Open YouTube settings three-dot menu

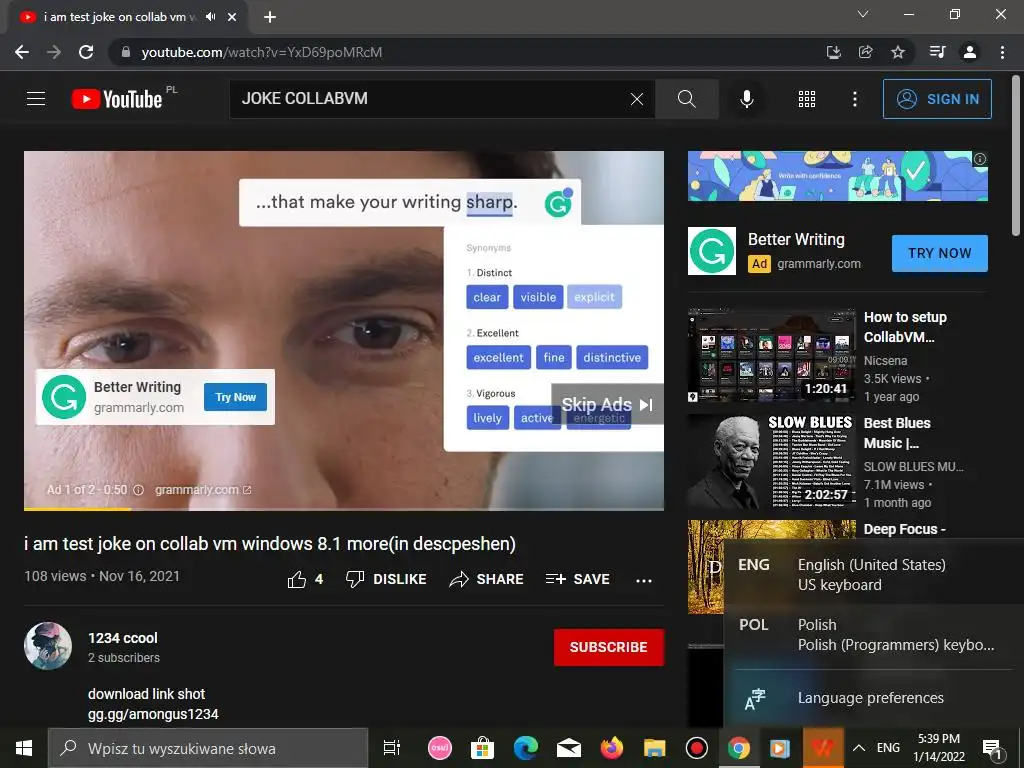click(x=854, y=99)
